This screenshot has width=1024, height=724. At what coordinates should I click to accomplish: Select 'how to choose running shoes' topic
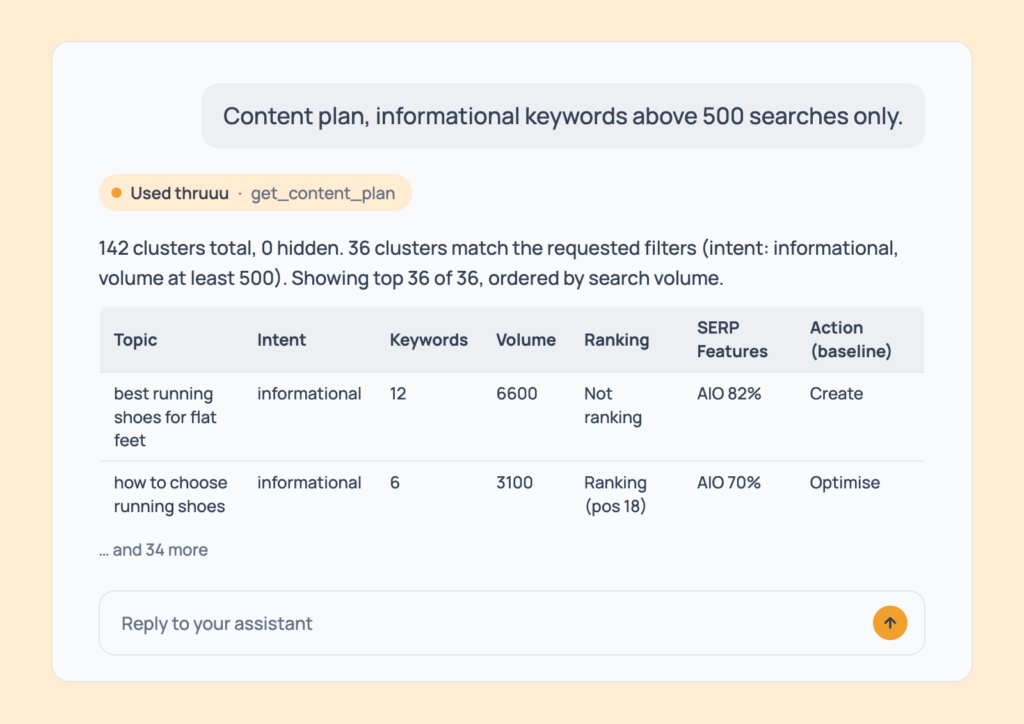tap(170, 494)
